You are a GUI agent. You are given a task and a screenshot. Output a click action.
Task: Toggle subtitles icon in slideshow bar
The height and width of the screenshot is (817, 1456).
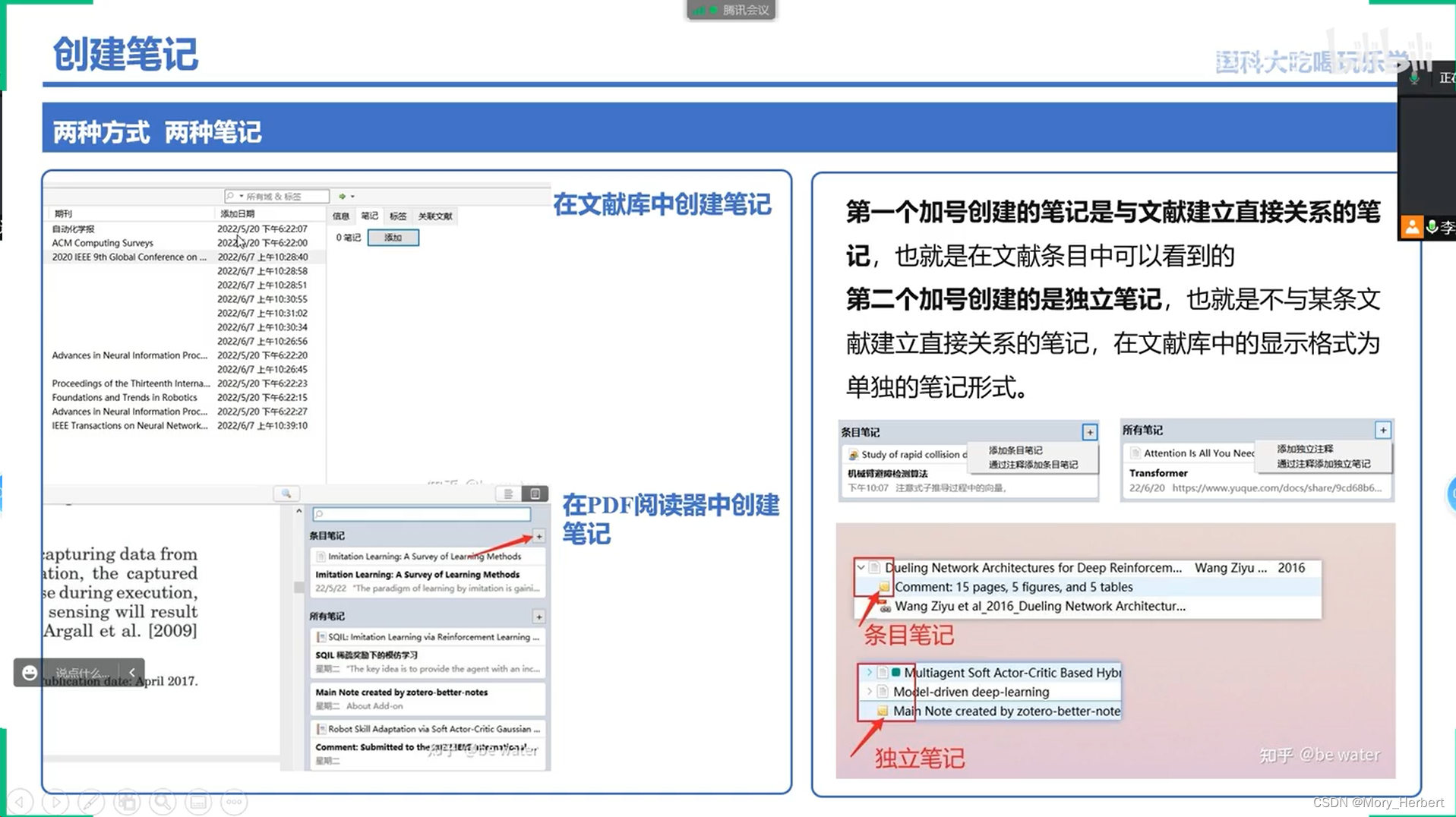click(x=198, y=801)
